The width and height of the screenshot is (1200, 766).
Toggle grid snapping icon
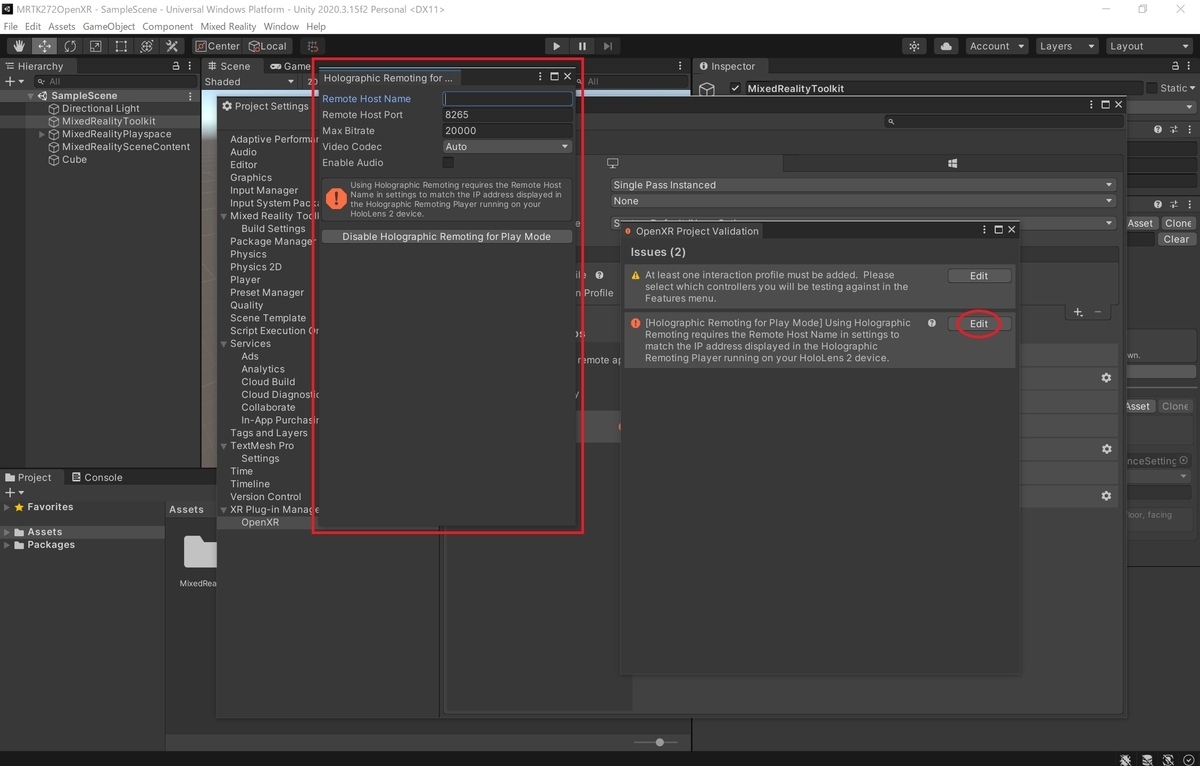[x=313, y=46]
